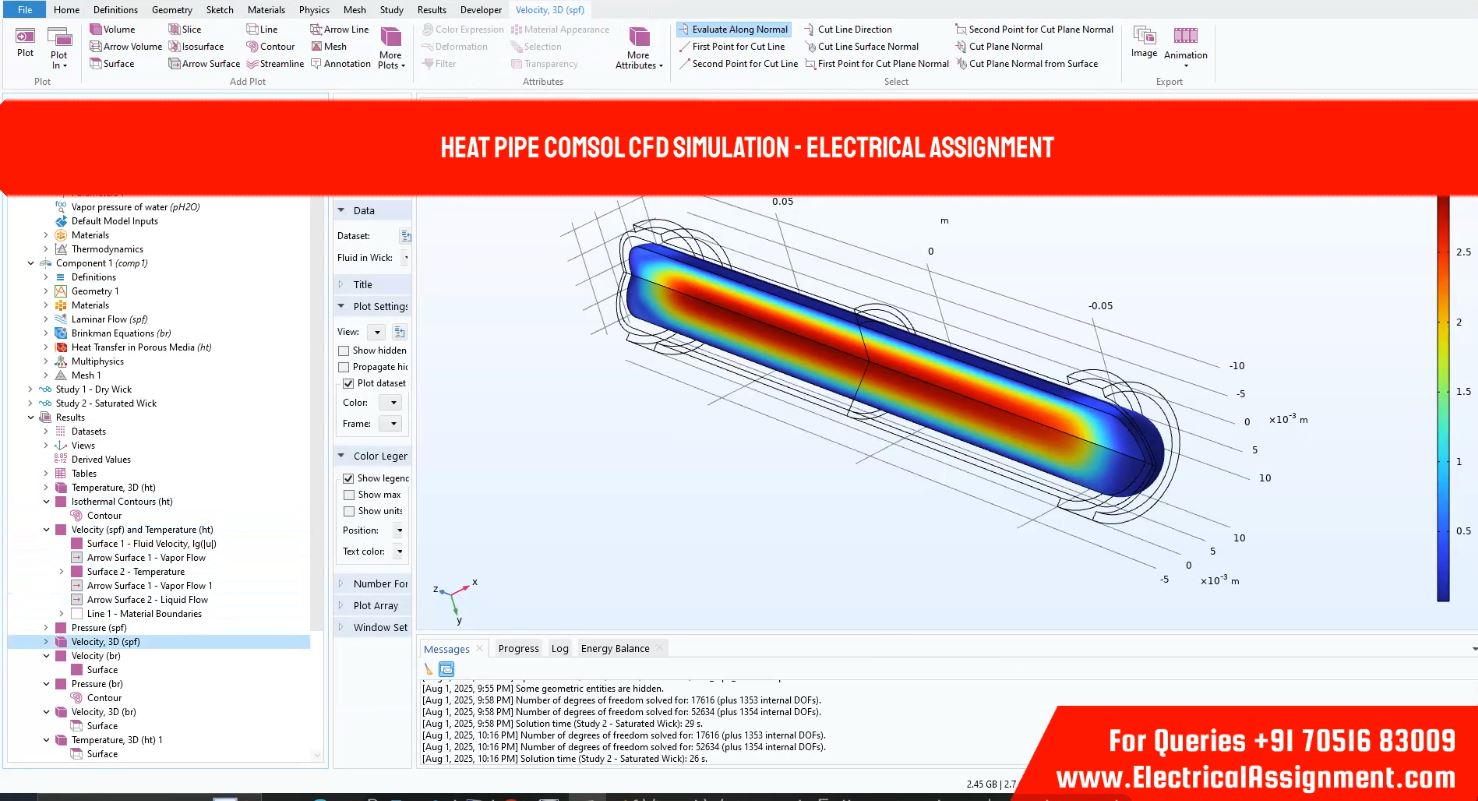Add an Annotation from the ribbon
The width and height of the screenshot is (1478, 801).
(x=316, y=64)
